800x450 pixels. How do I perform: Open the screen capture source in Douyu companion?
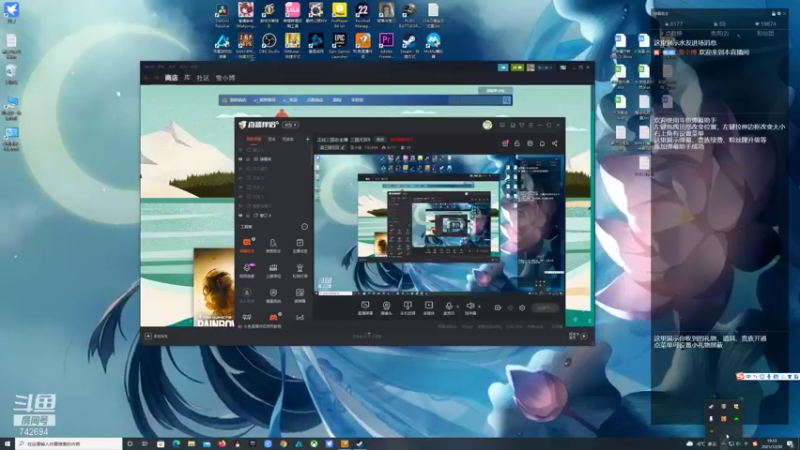(x=365, y=307)
